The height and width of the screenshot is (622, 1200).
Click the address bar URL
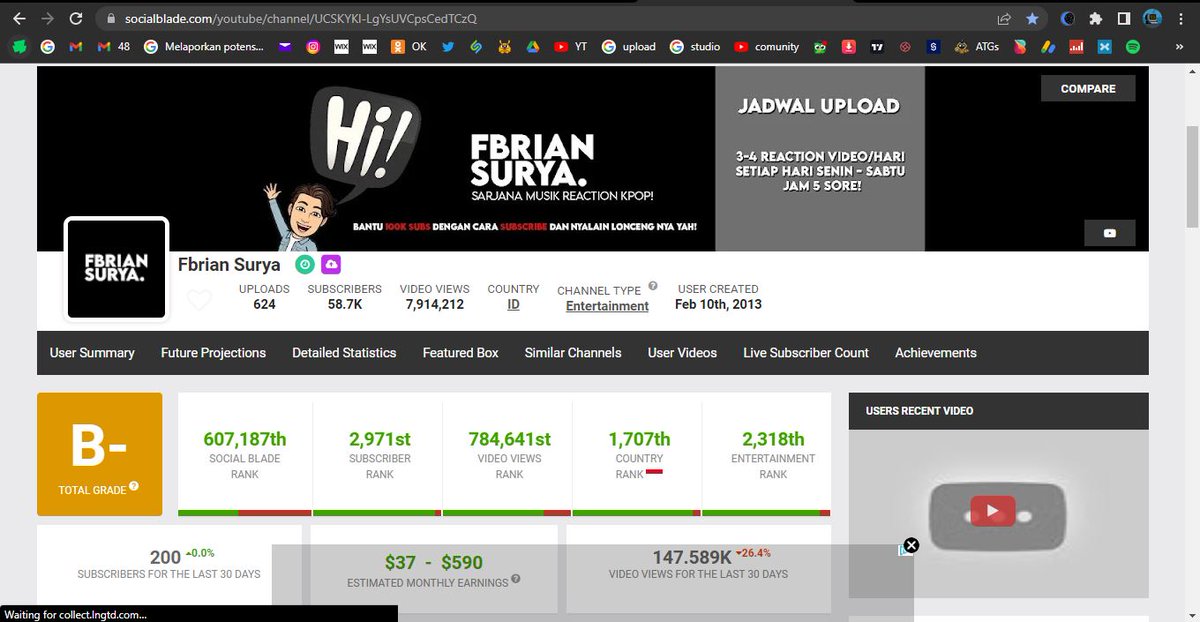pos(300,18)
